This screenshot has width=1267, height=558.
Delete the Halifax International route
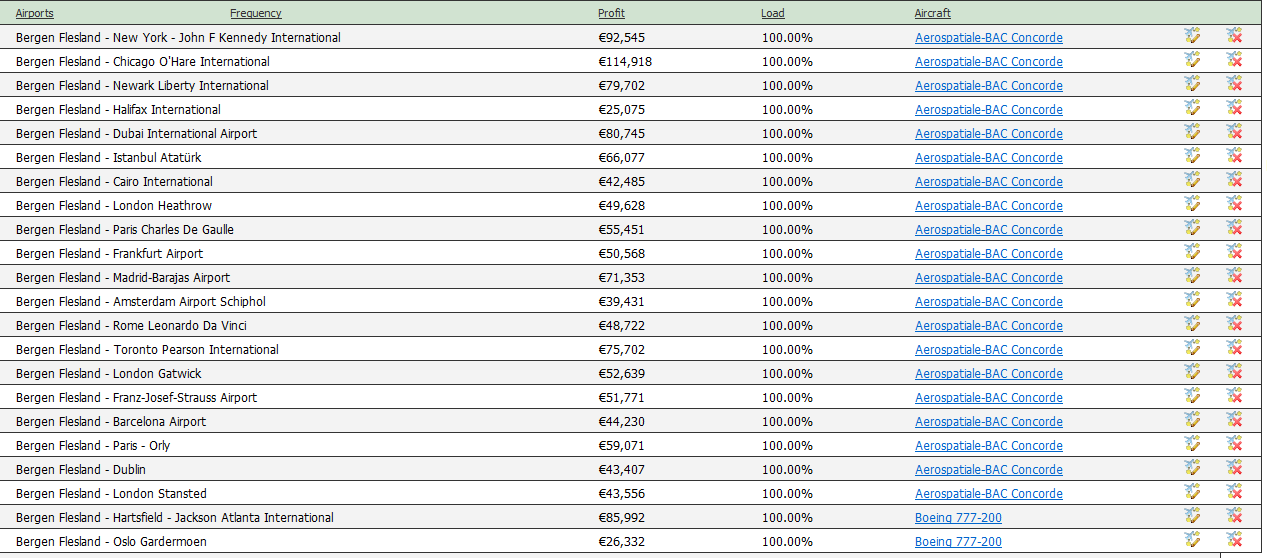1235,108
